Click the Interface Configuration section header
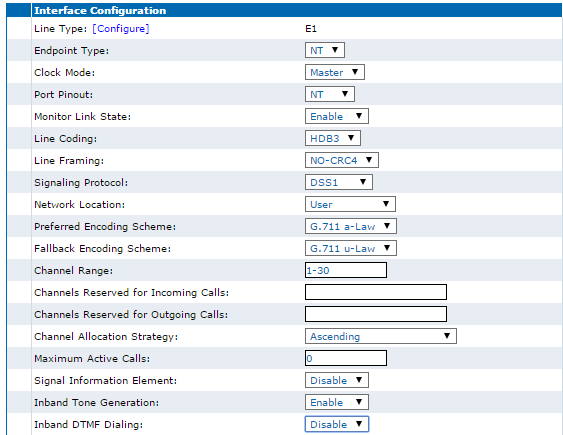The width and height of the screenshot is (563, 435). tap(297, 10)
